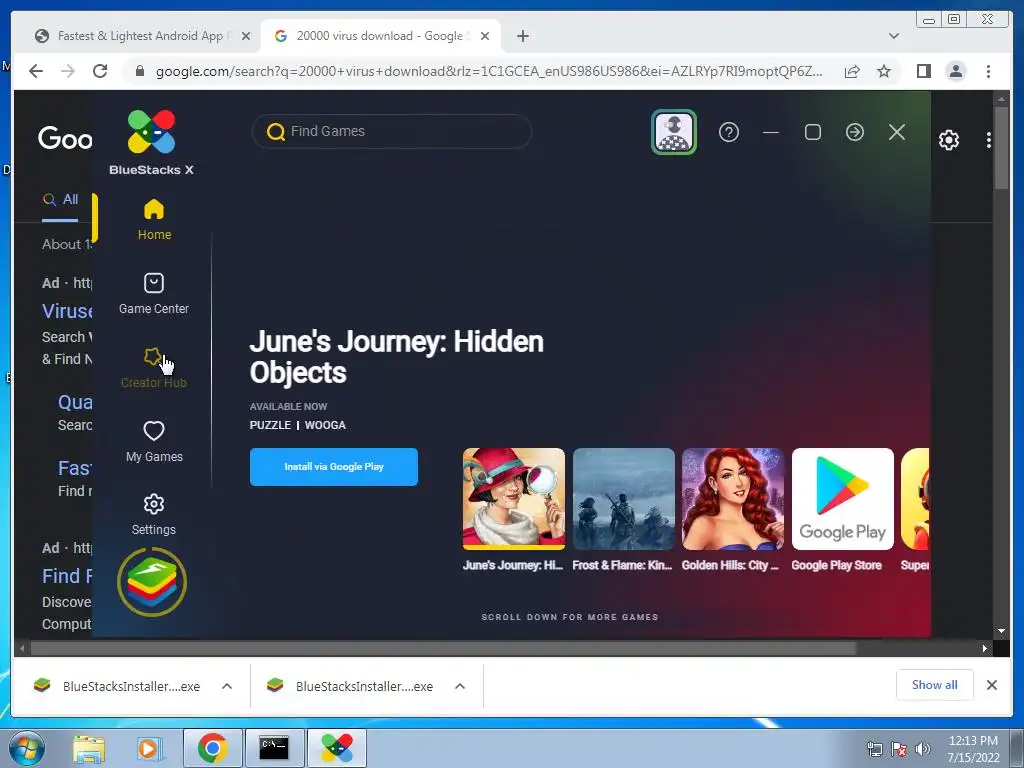1024x768 pixels.
Task: Launch the BlueStacks App Player round icon
Action: 152,582
